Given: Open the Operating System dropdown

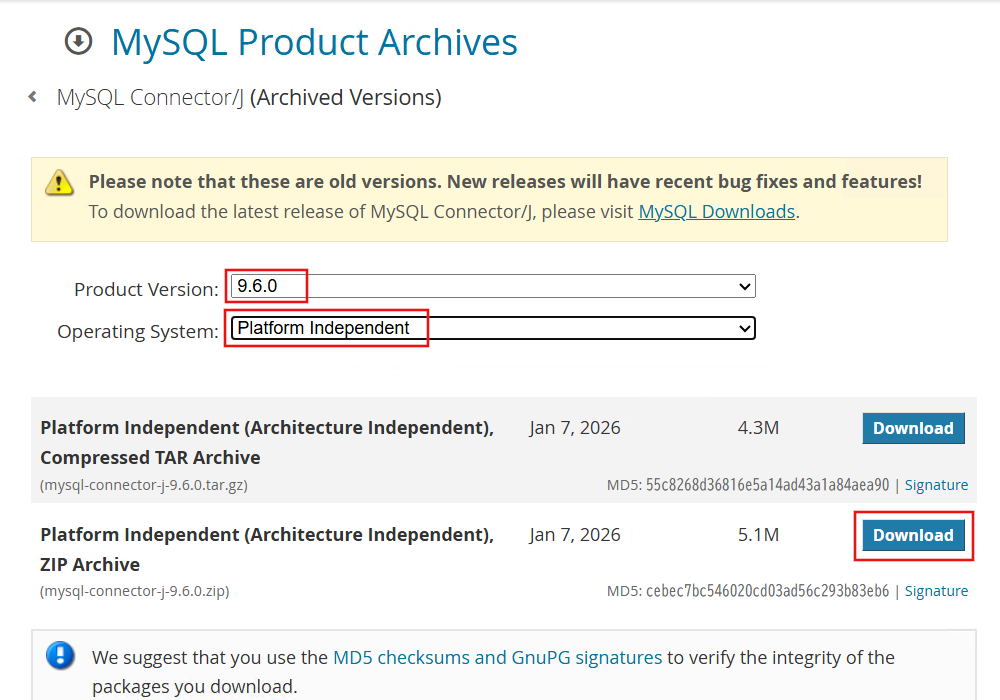Looking at the screenshot, I should tap(493, 328).
